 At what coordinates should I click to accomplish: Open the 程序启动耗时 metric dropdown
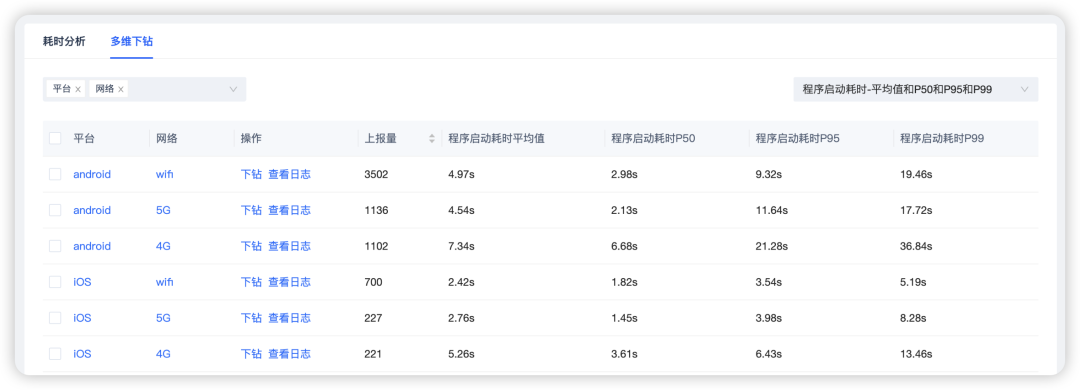pyautogui.click(x=915, y=89)
